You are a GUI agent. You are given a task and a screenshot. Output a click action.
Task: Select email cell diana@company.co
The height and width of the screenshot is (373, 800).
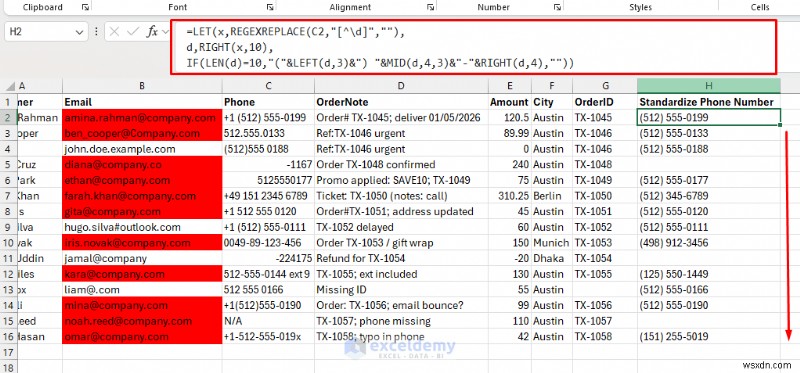point(142,164)
